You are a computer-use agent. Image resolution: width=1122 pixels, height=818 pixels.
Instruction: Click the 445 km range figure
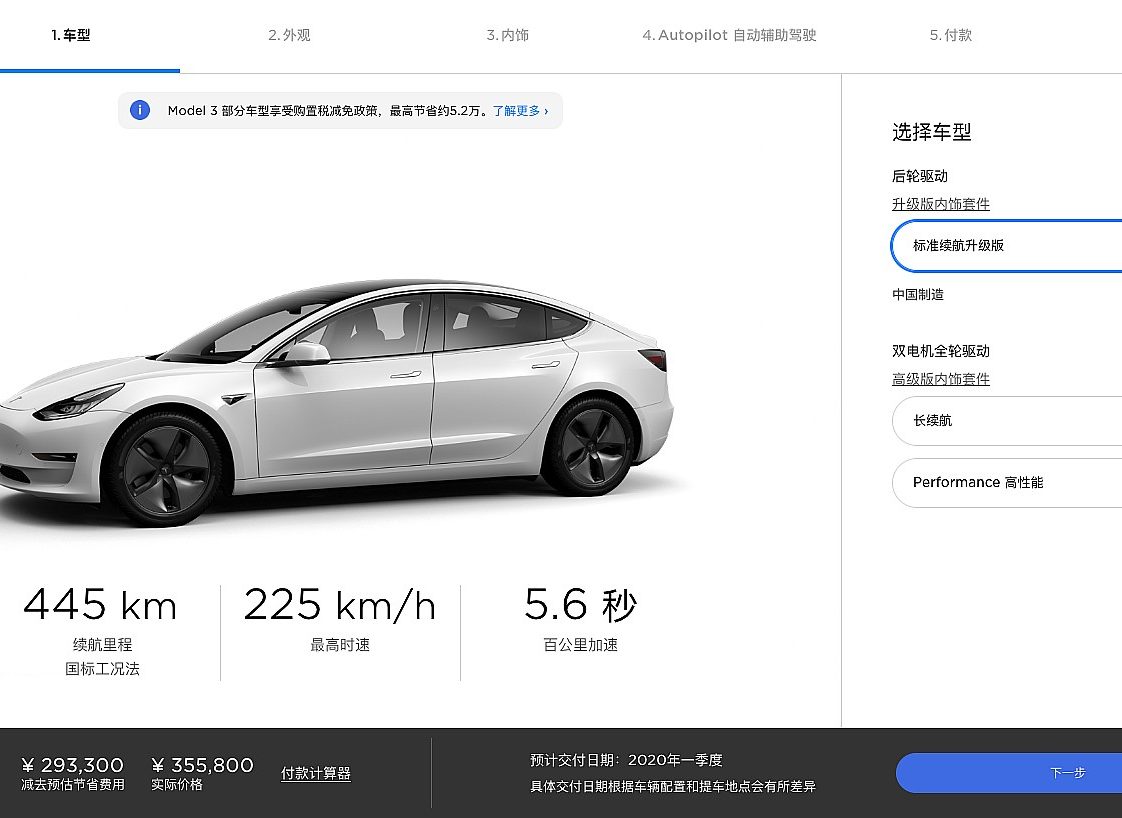tap(100, 605)
